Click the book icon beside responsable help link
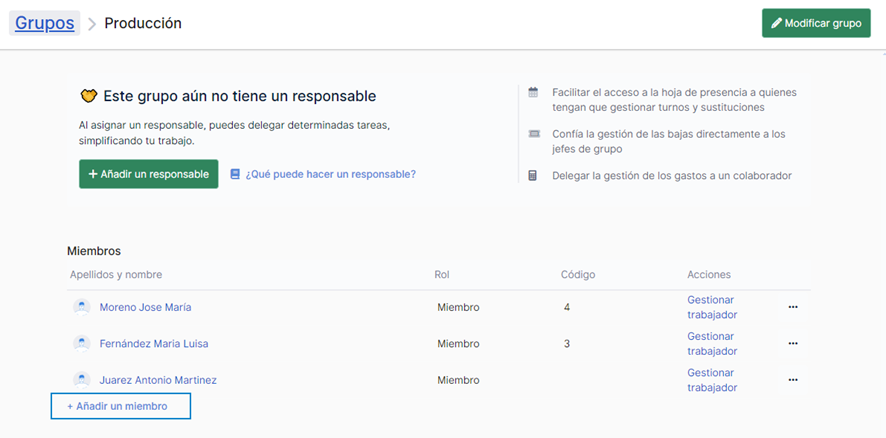The height and width of the screenshot is (438, 886). (x=235, y=174)
